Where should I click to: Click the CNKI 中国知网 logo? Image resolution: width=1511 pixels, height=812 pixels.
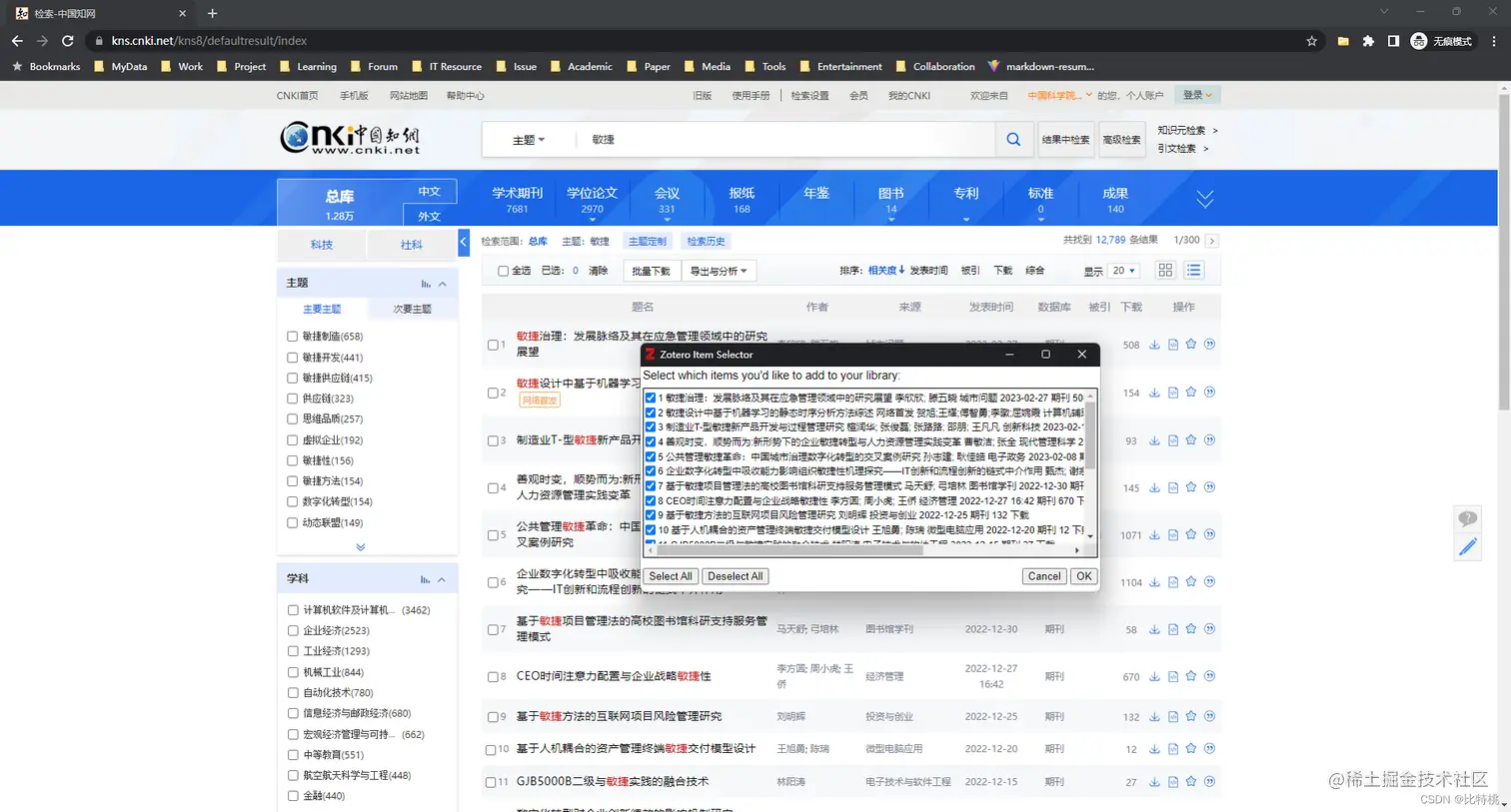coord(352,139)
